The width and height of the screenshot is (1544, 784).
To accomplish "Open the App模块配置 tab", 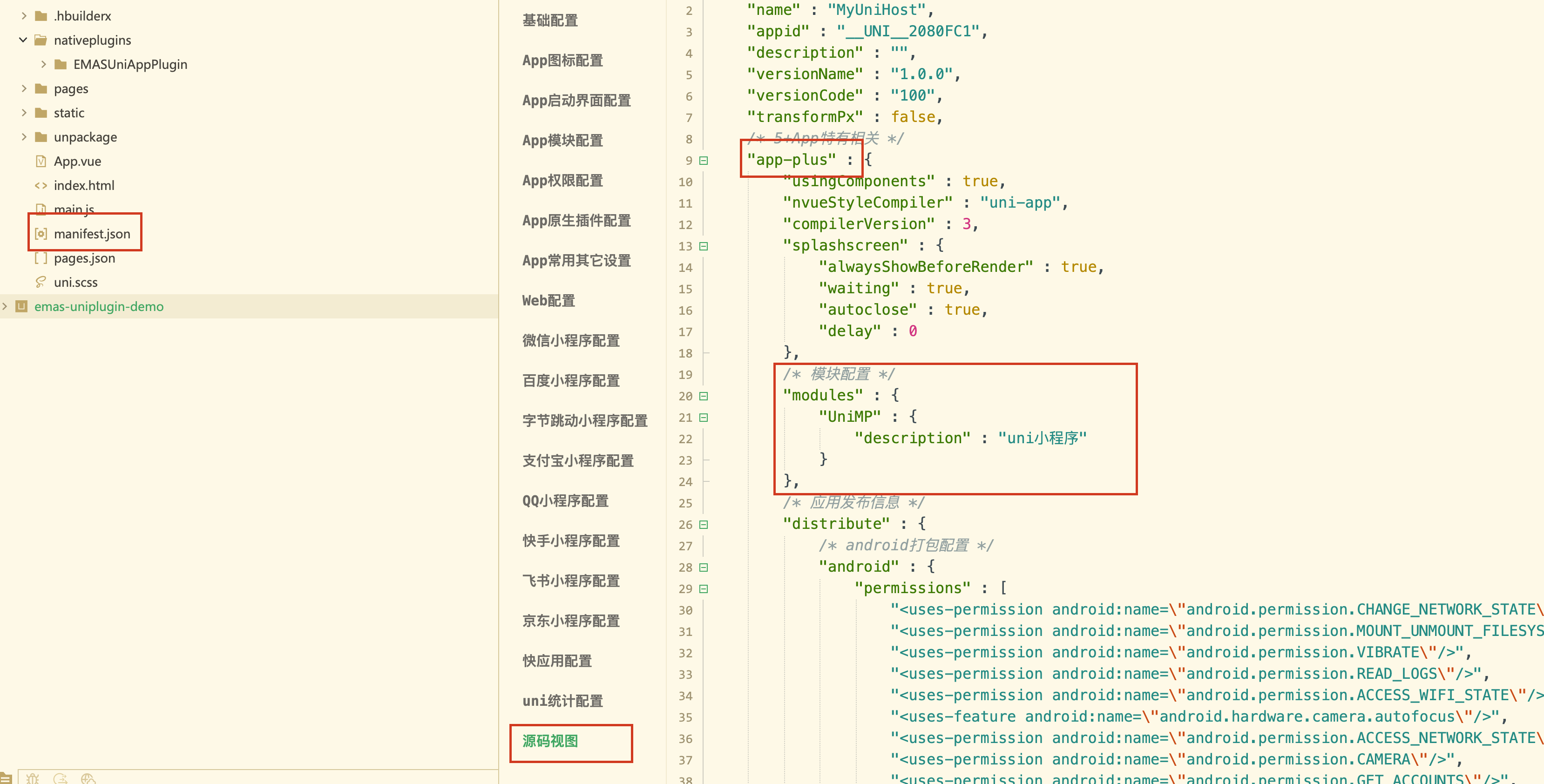I will click(562, 140).
